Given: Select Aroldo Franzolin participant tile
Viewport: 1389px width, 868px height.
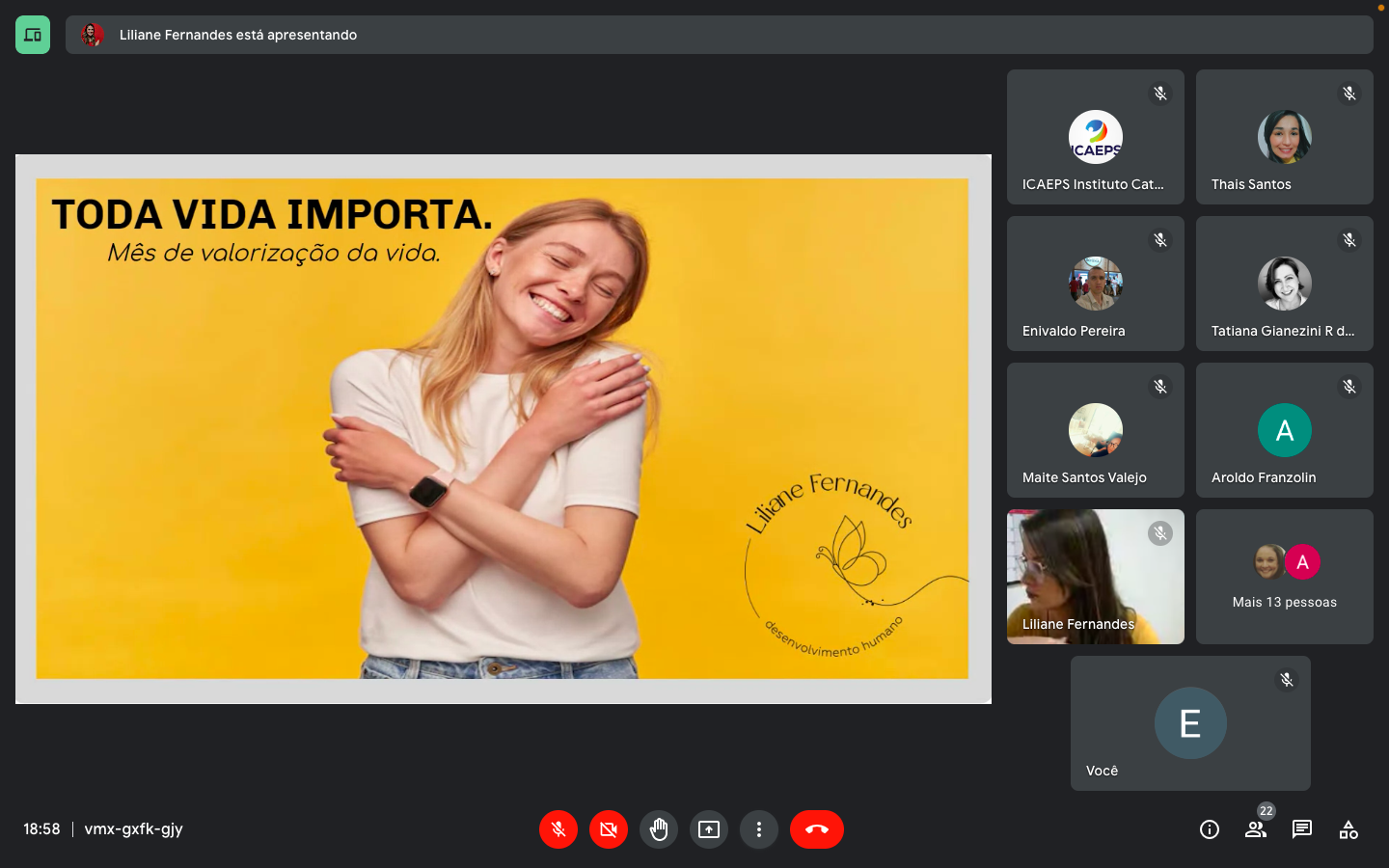Looking at the screenshot, I should [x=1285, y=430].
